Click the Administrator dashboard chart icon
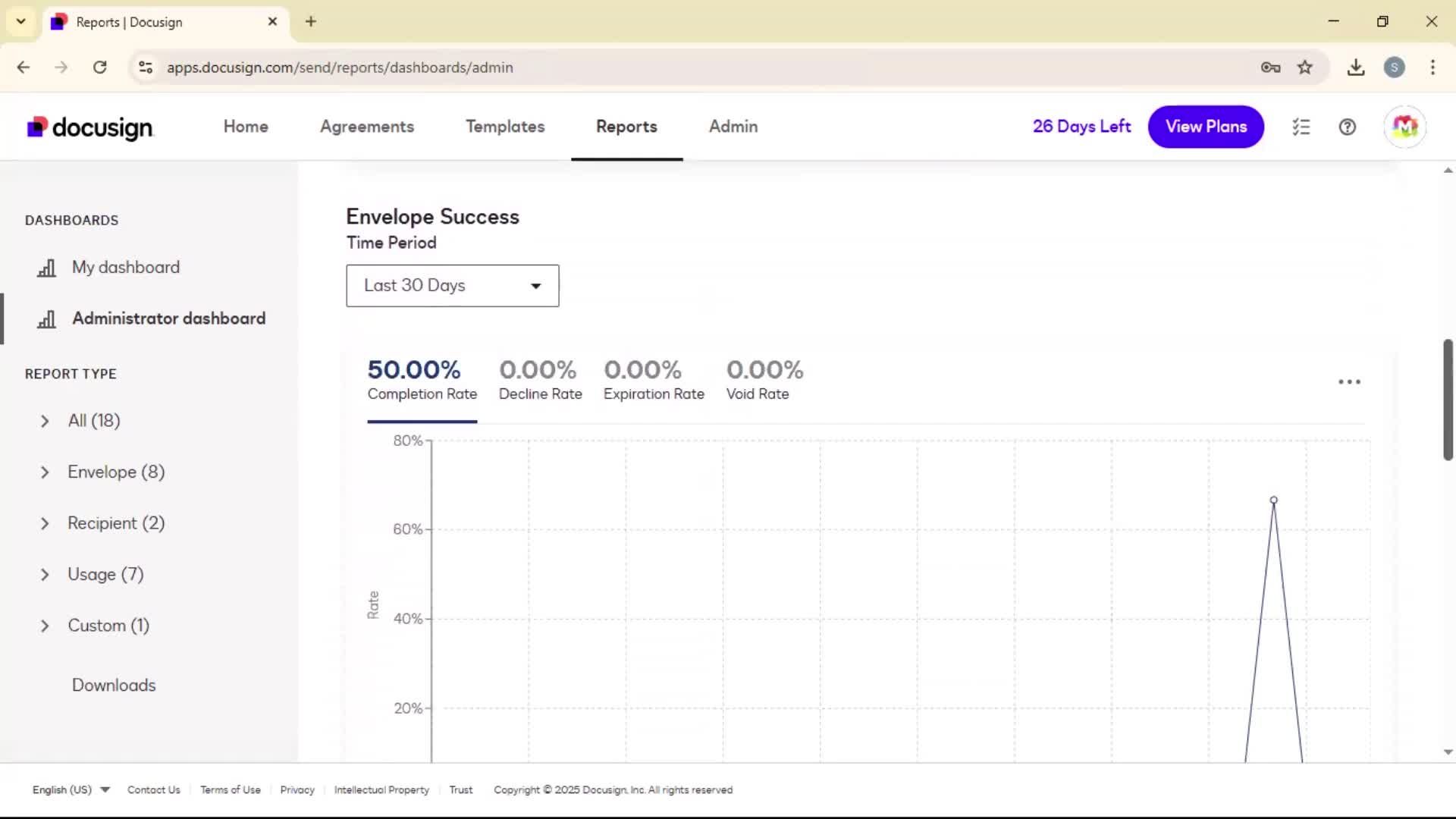Screen dimensions: 1456x819 pos(47,319)
